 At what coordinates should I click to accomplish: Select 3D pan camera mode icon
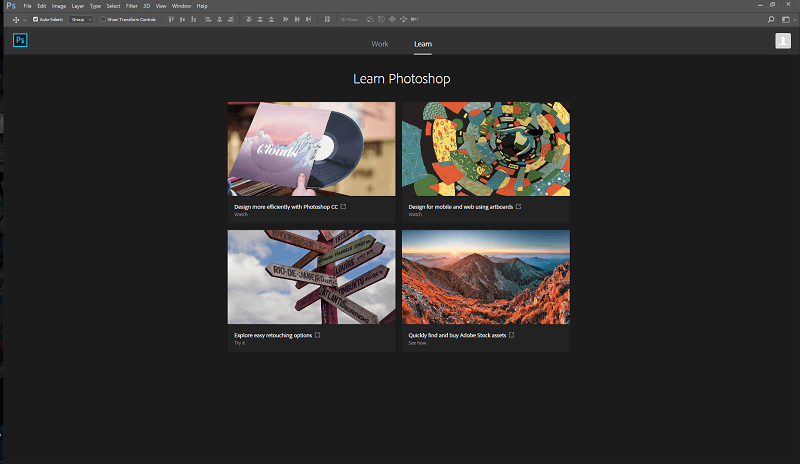(x=392, y=19)
